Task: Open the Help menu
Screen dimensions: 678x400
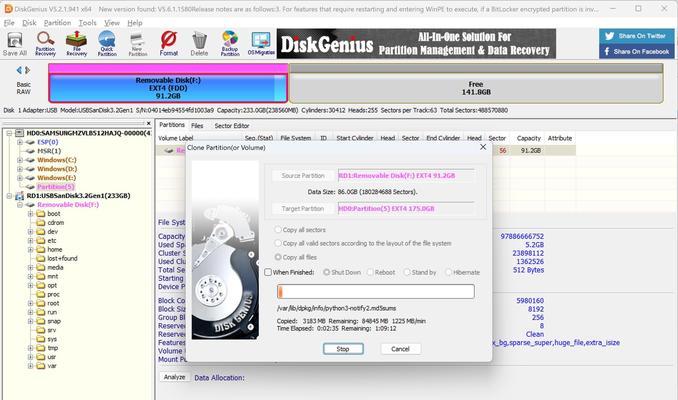Action: pyautogui.click(x=135, y=23)
